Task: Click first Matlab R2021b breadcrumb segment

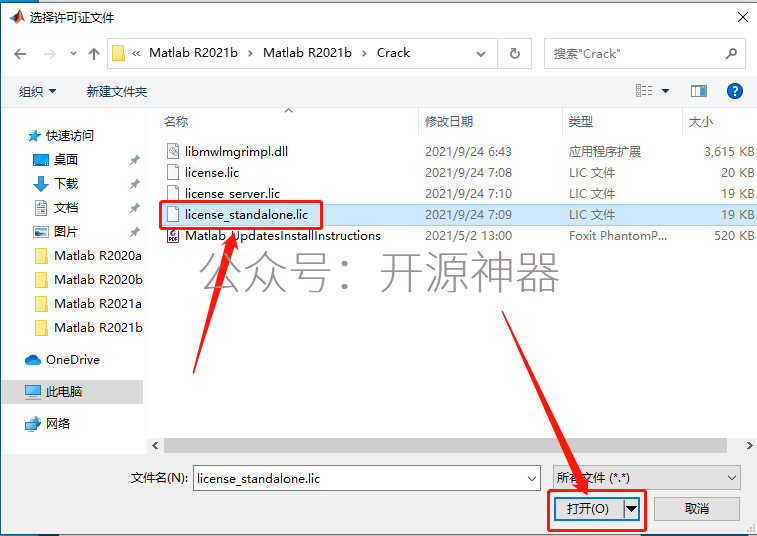Action: point(193,53)
